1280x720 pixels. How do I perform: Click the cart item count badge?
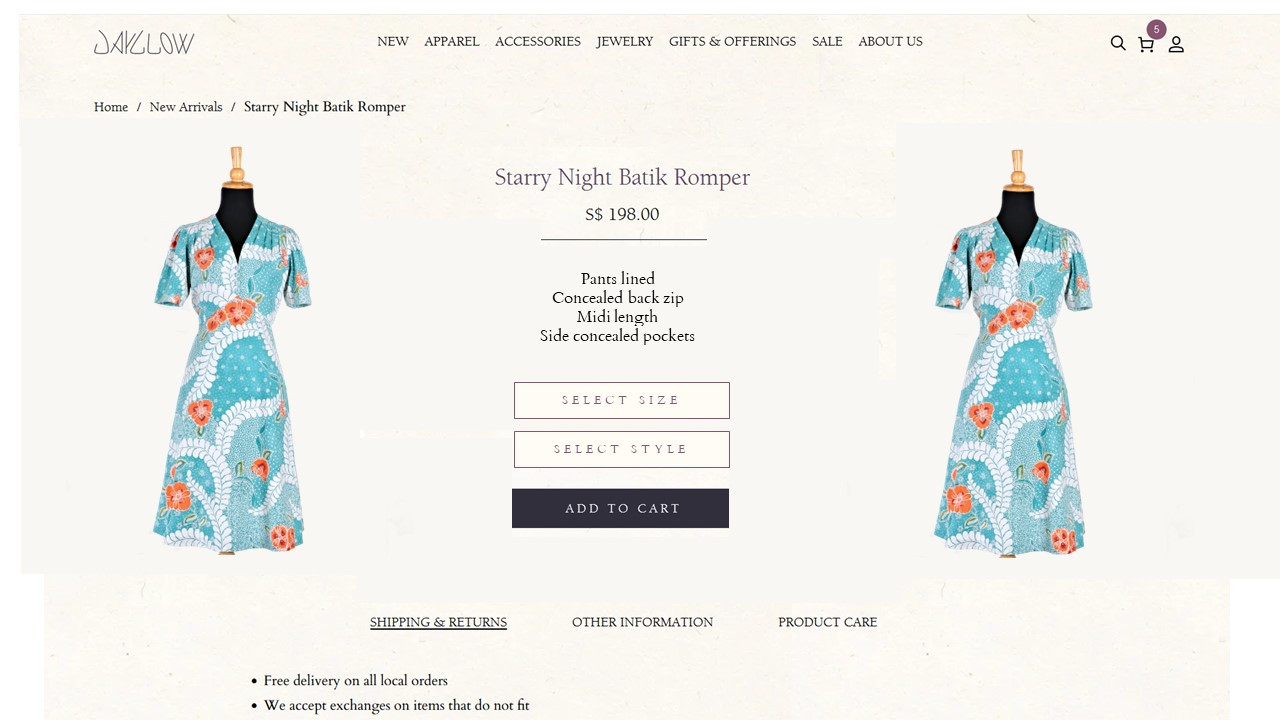coord(1157,29)
